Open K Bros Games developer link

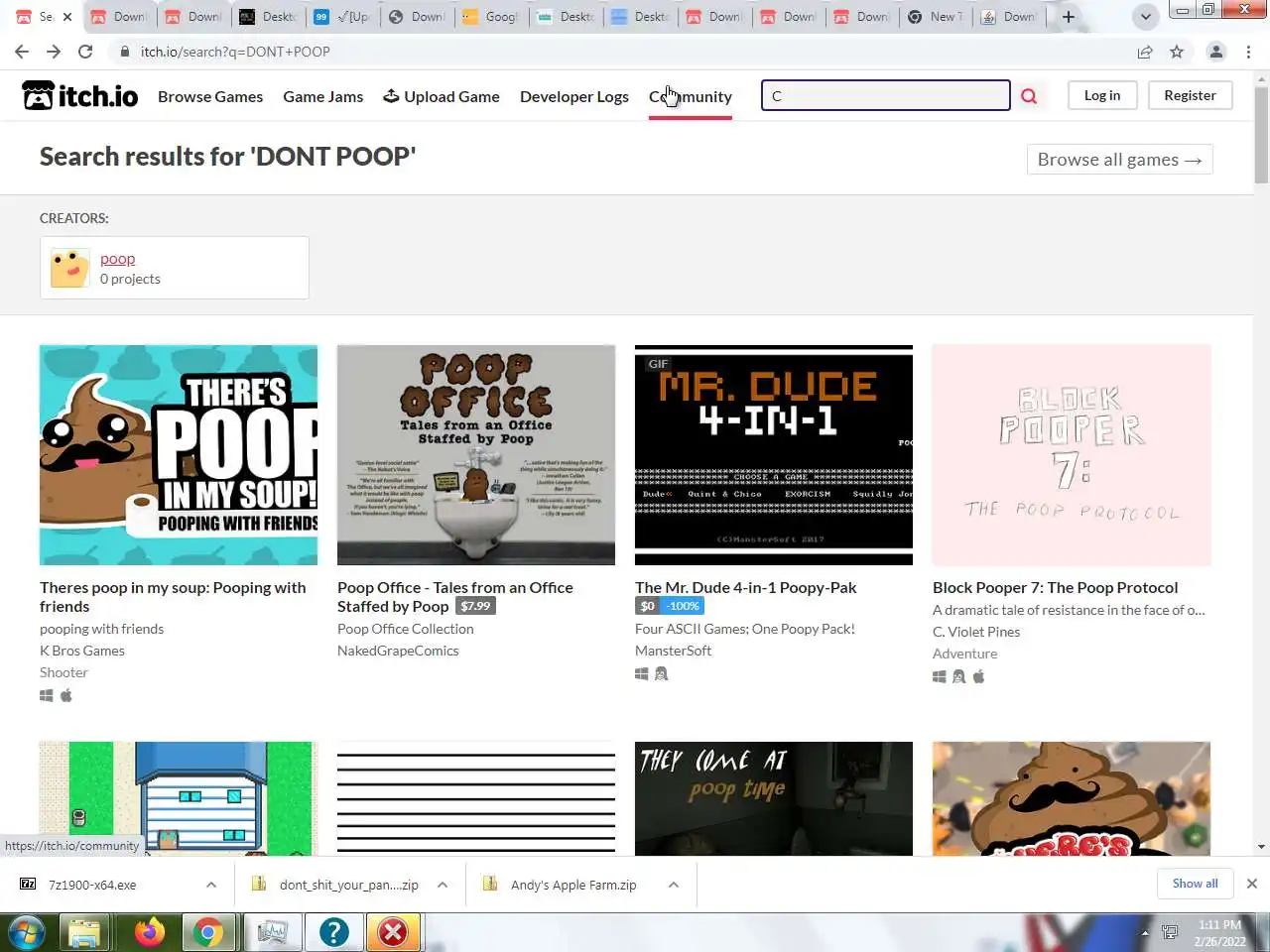pyautogui.click(x=82, y=651)
